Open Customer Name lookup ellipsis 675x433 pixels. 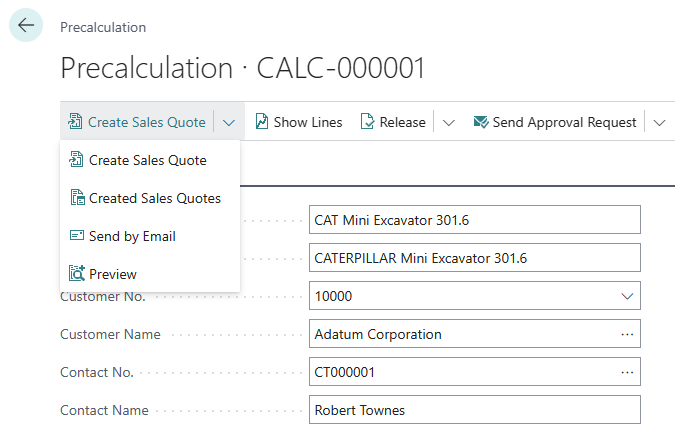tap(627, 334)
